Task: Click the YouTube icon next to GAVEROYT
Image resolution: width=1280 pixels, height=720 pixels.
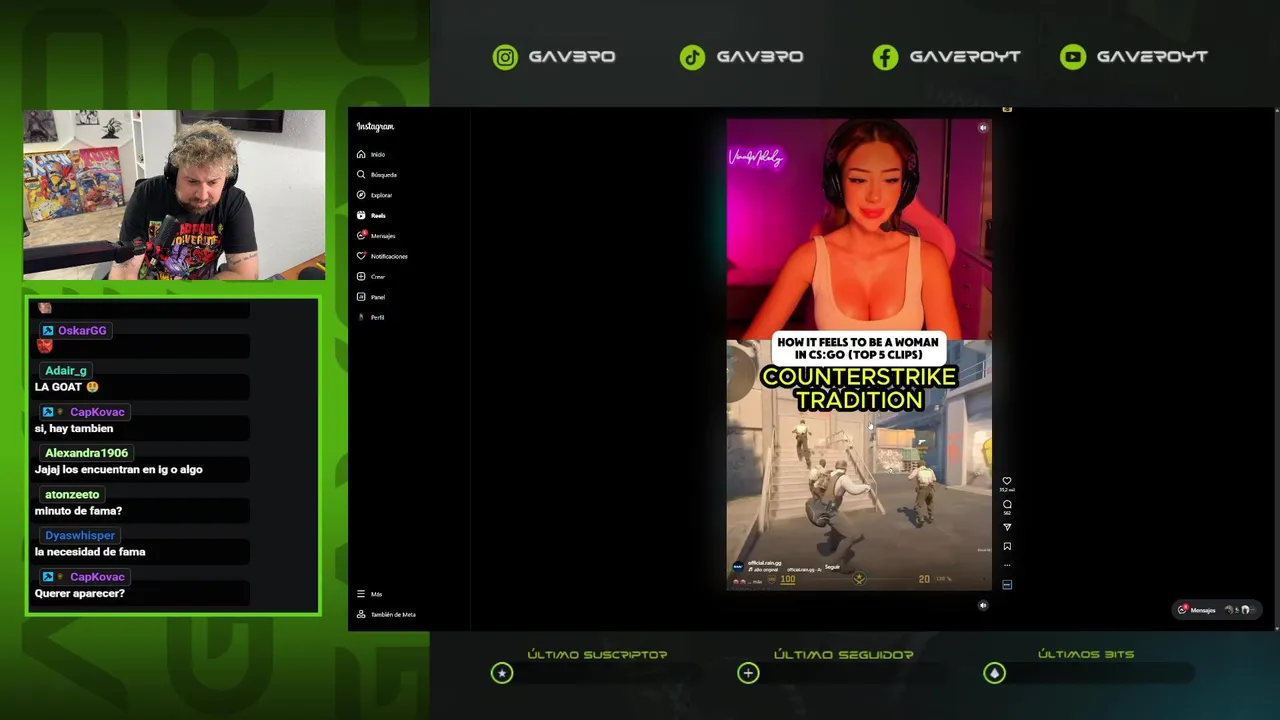Action: [x=1073, y=57]
